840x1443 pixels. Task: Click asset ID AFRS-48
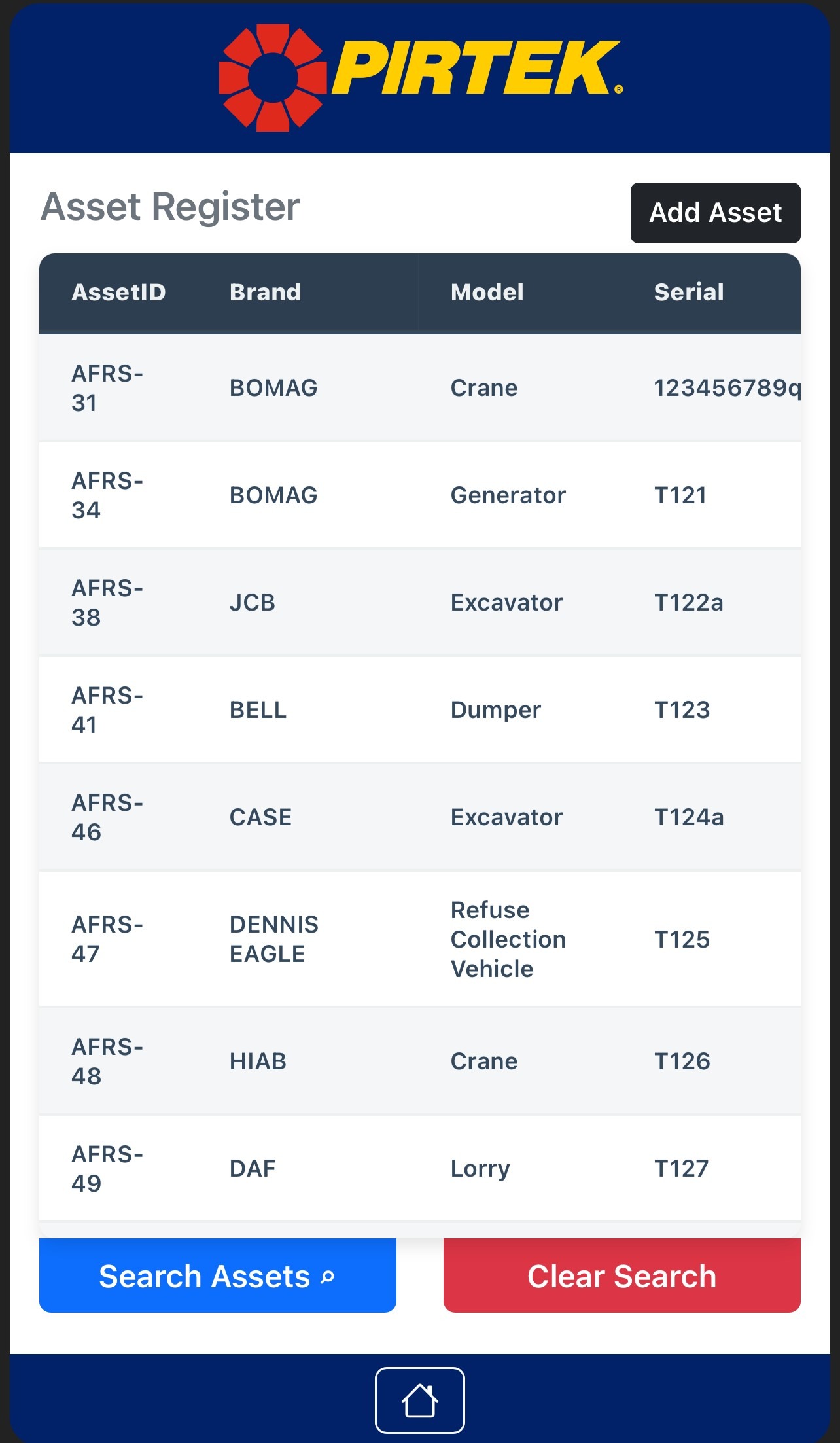107,1061
